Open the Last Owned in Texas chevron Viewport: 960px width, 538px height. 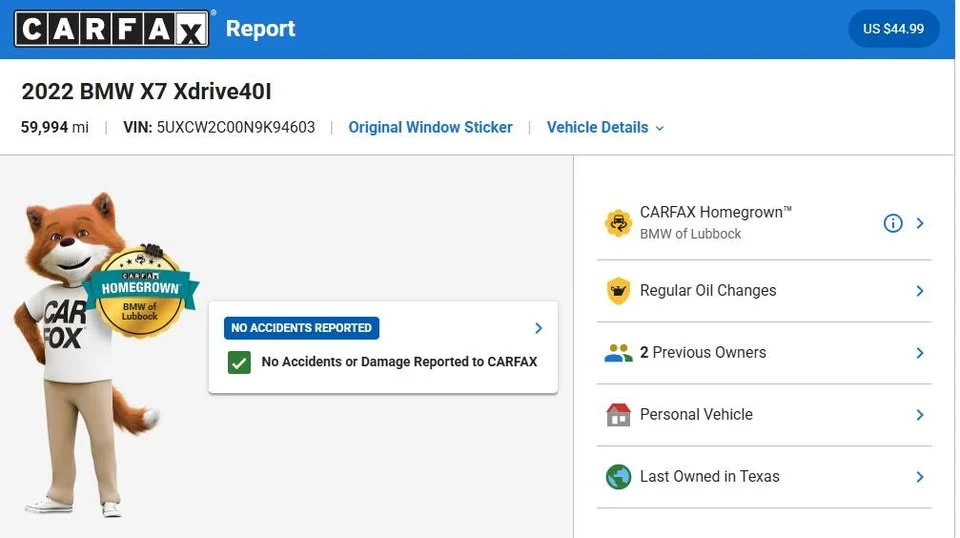(x=920, y=477)
